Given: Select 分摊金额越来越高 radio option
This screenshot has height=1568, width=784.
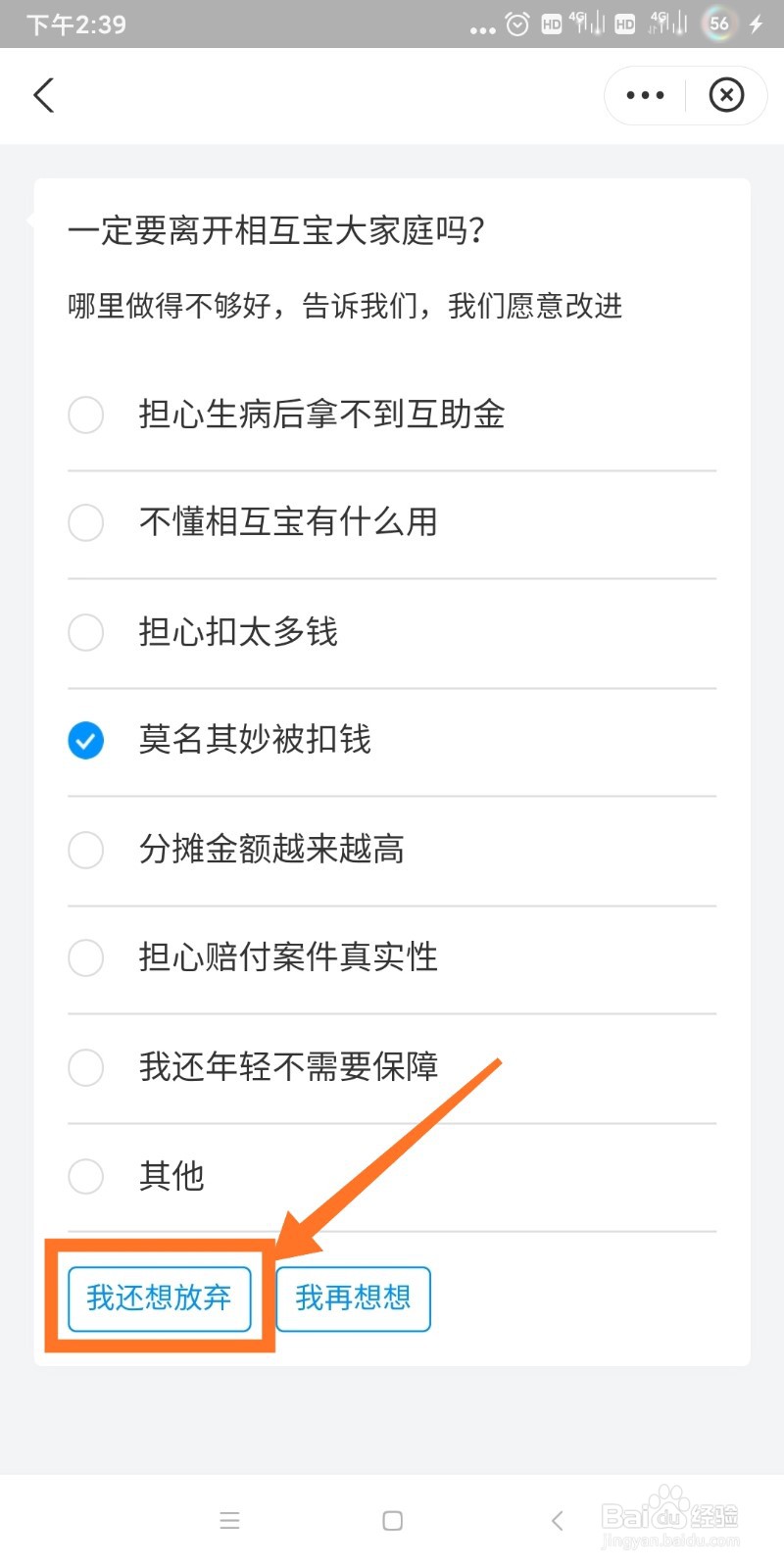Looking at the screenshot, I should (86, 850).
